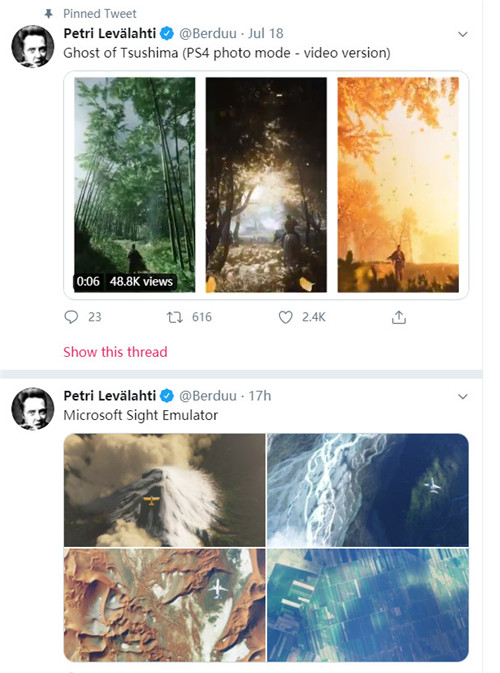This screenshot has width=500, height=673.
Task: Open share menu on pinned tweet
Action: pos(399,317)
